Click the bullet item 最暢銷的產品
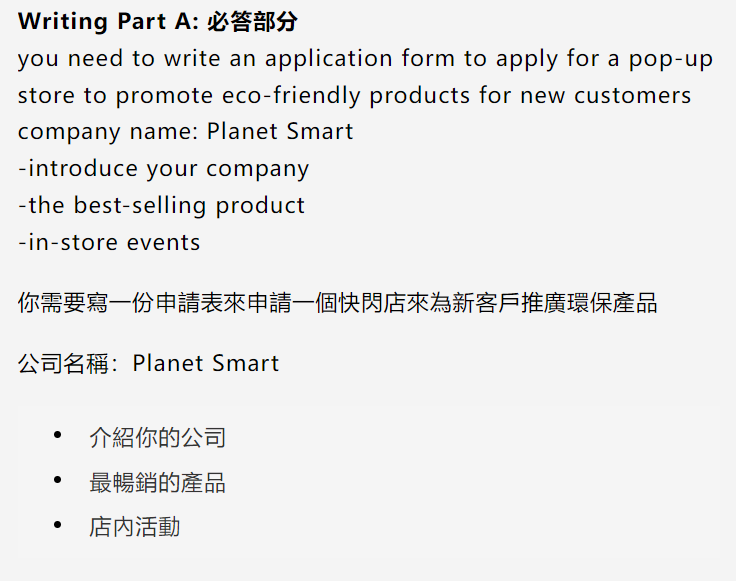This screenshot has width=736, height=581. click(x=158, y=482)
